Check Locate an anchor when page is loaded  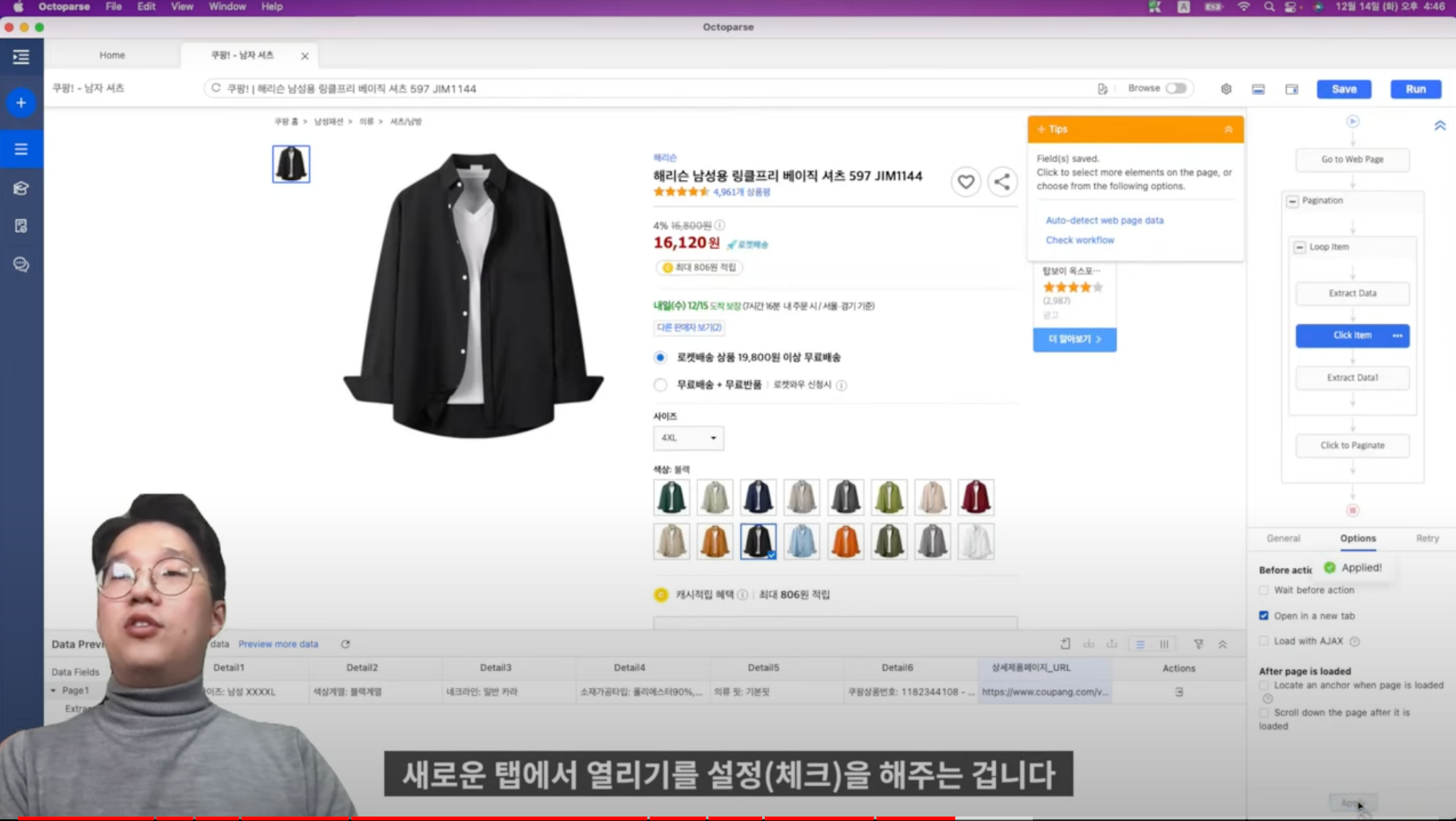click(1263, 685)
